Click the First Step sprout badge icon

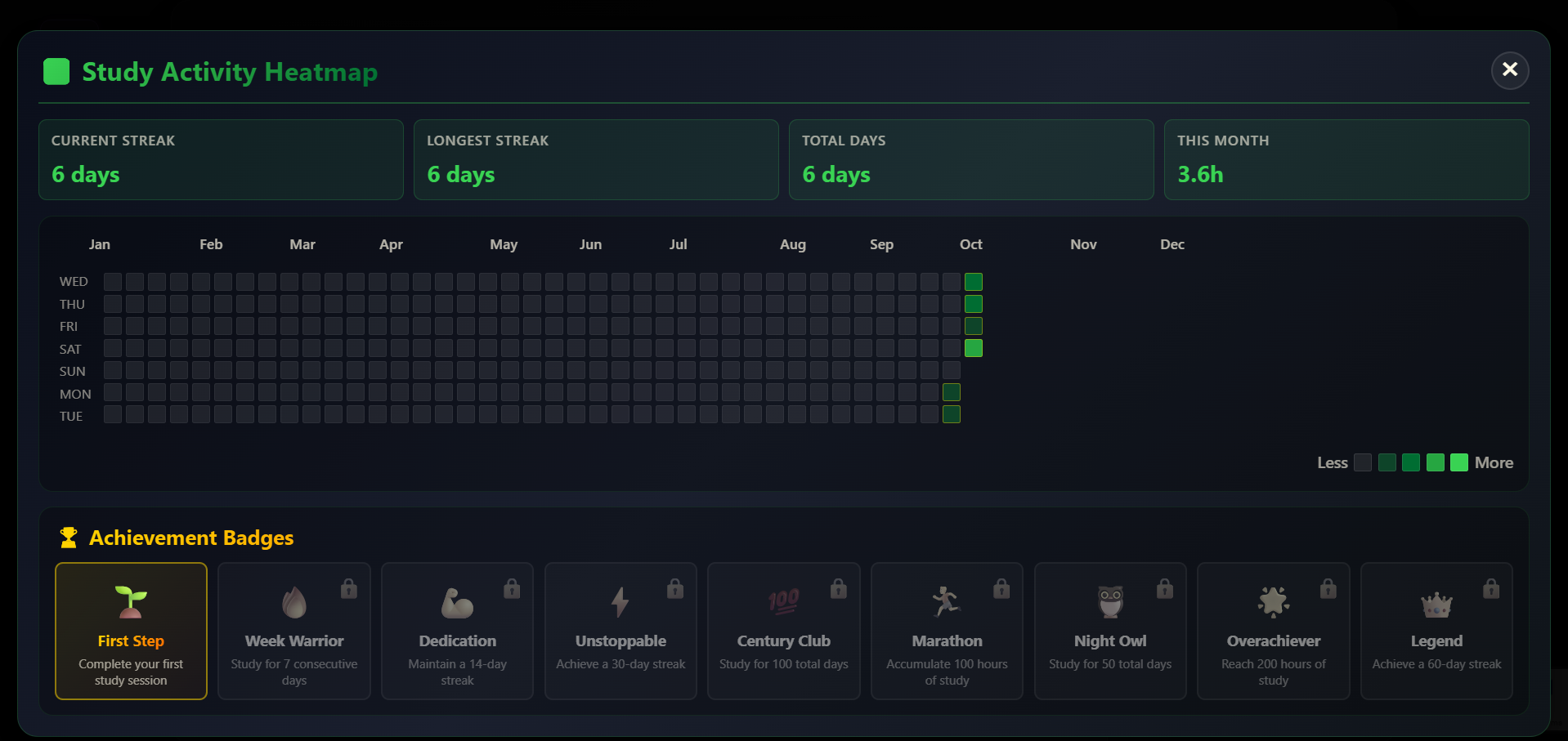pos(131,602)
